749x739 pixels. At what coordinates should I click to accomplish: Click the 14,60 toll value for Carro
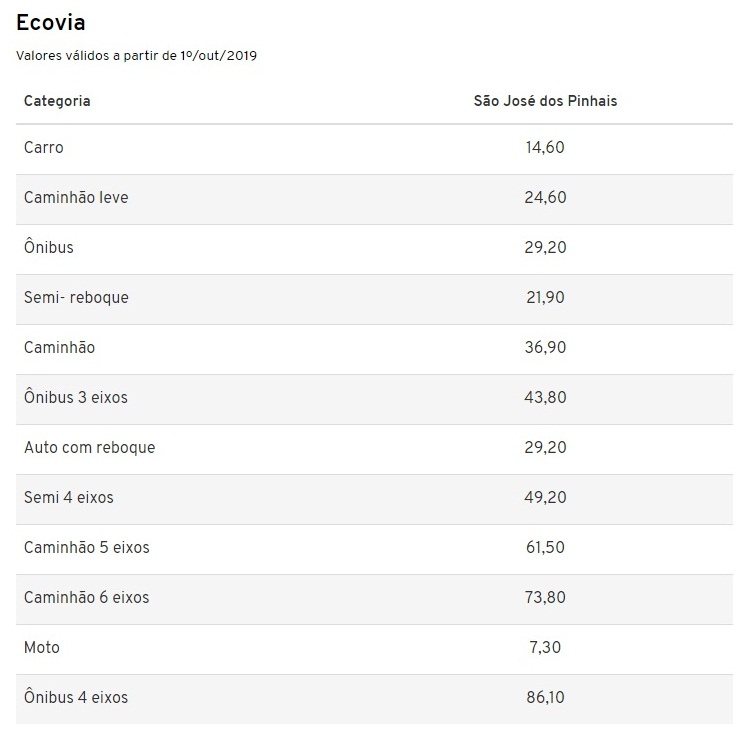545,148
